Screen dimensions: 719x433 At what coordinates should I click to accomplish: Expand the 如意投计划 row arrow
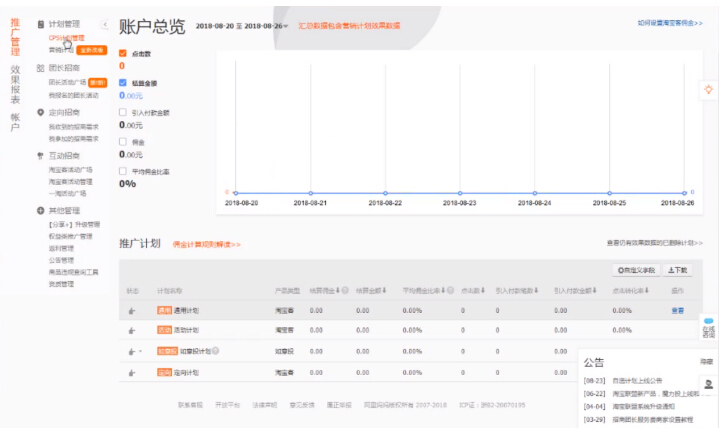141,352
